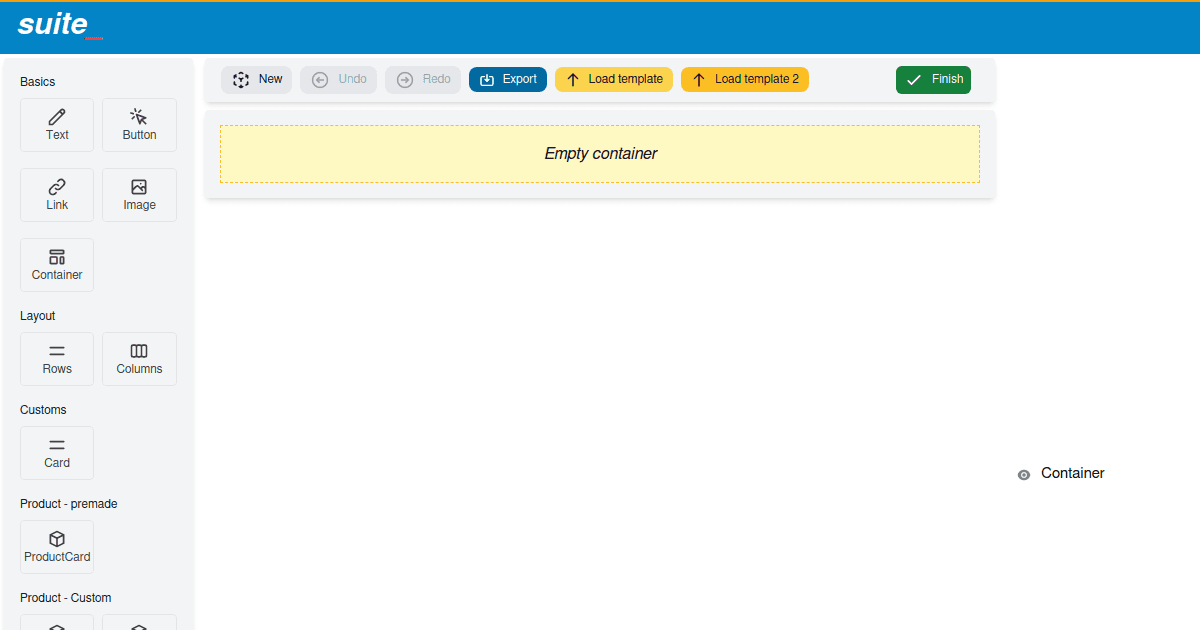Select the Card block under Customs

56,452
